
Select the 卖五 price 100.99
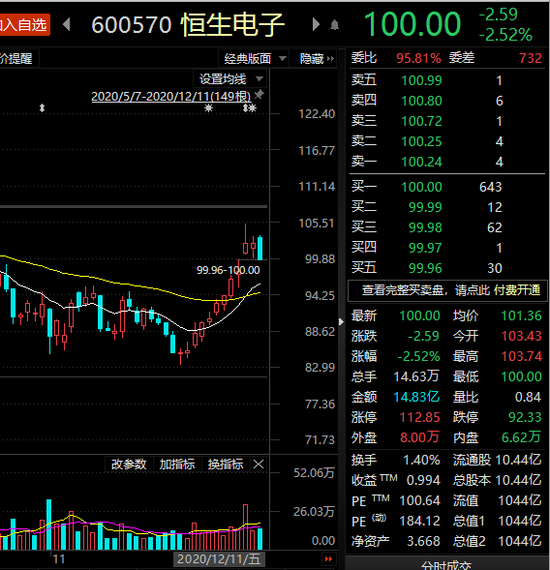pos(421,80)
